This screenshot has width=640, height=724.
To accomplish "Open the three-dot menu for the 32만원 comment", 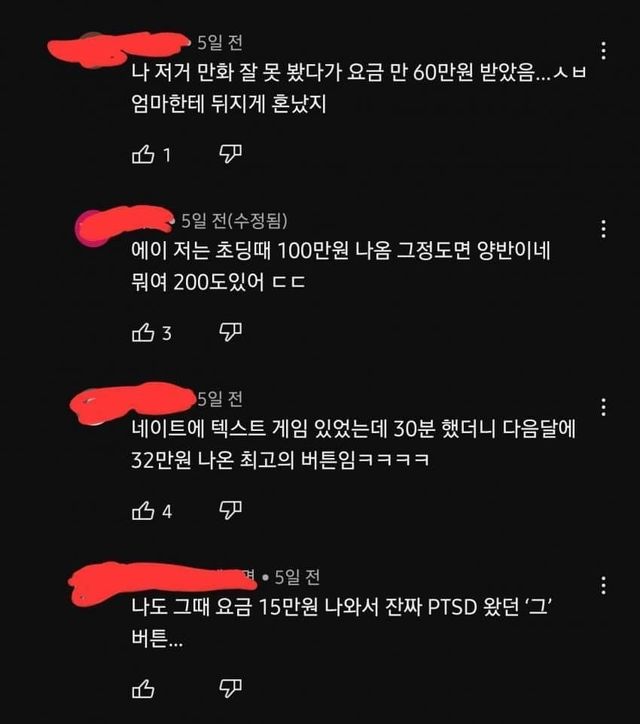I will tap(604, 407).
